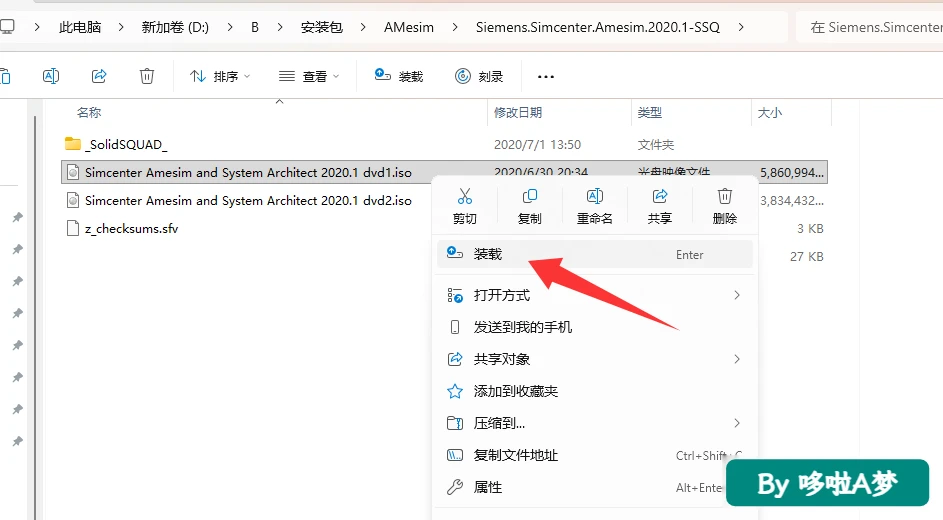Click 此电脑 in the address bar
Viewport: 943px width, 520px height.
pos(80,27)
